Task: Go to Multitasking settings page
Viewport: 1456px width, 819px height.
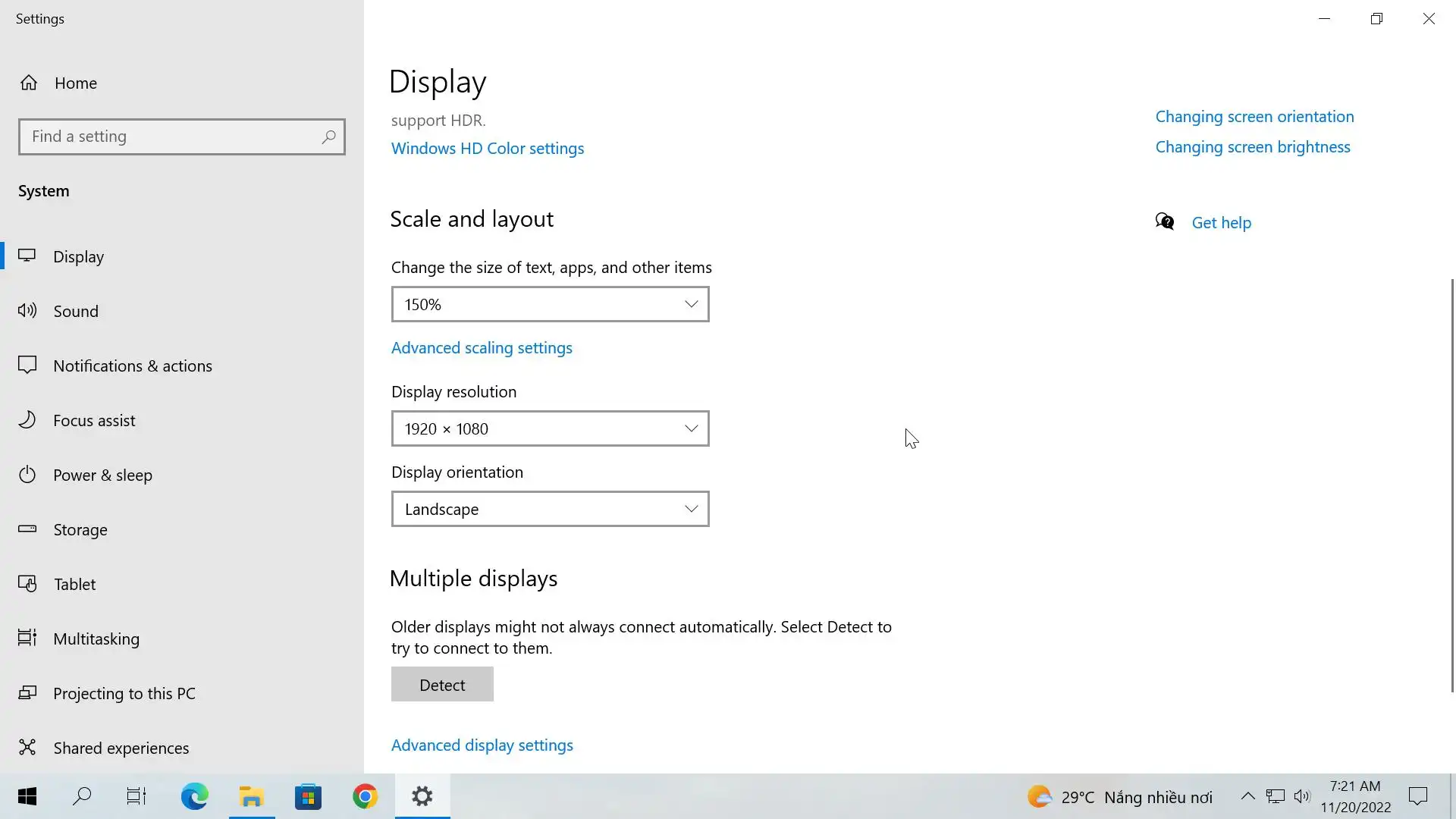Action: click(96, 639)
